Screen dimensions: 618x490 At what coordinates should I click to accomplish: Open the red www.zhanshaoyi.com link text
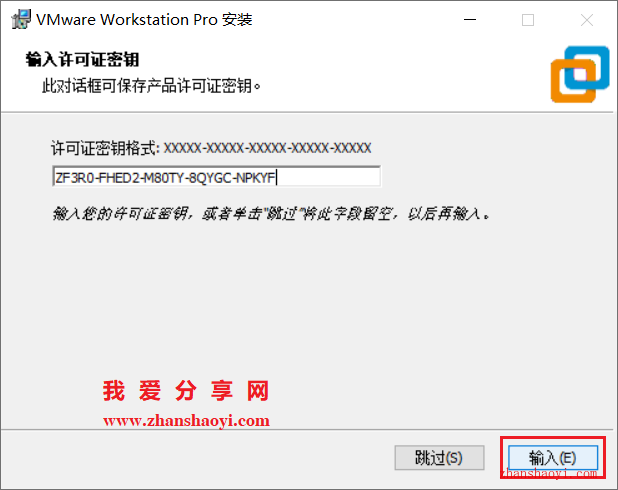186,421
